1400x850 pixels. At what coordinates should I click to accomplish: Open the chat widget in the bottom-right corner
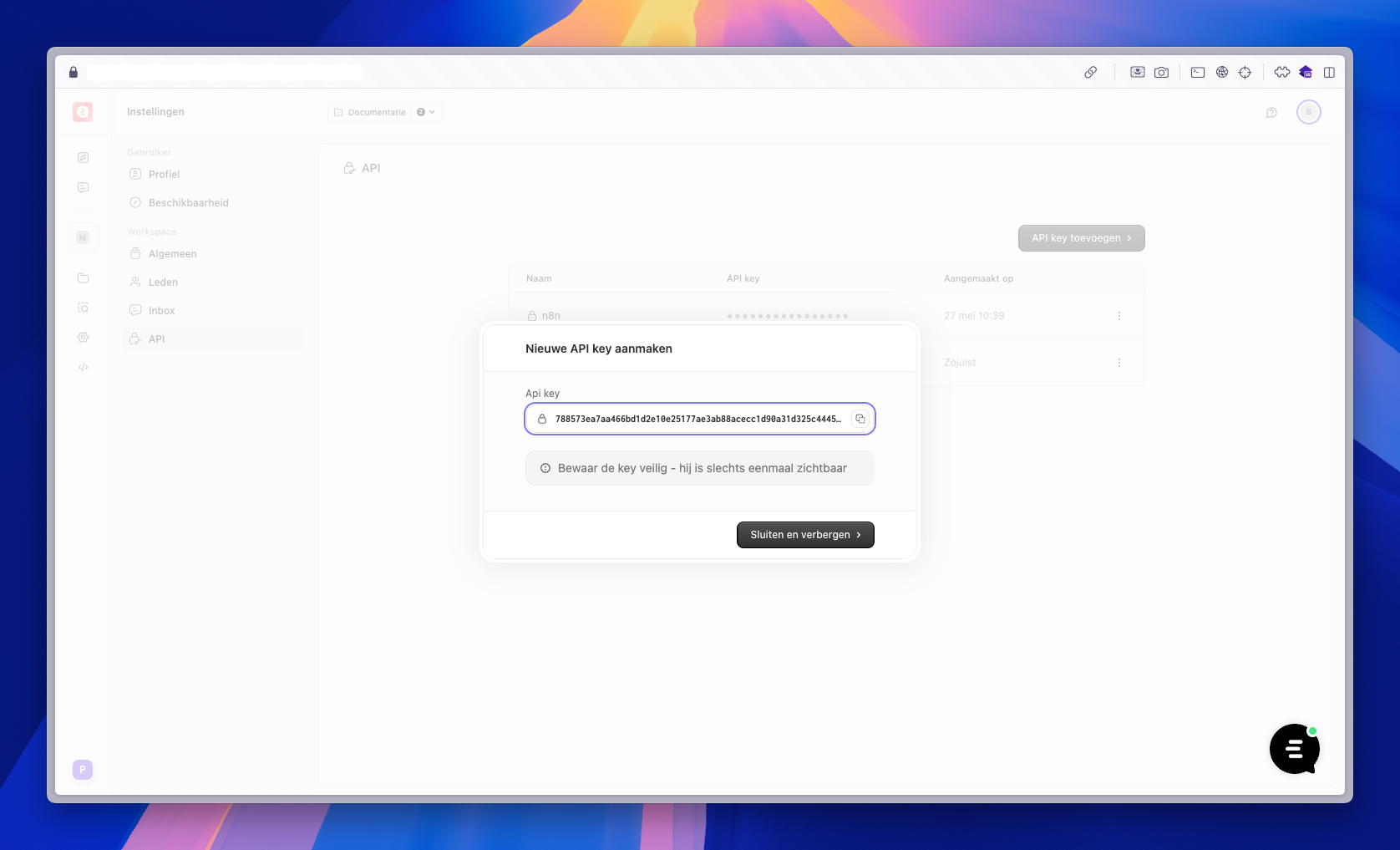(1294, 749)
